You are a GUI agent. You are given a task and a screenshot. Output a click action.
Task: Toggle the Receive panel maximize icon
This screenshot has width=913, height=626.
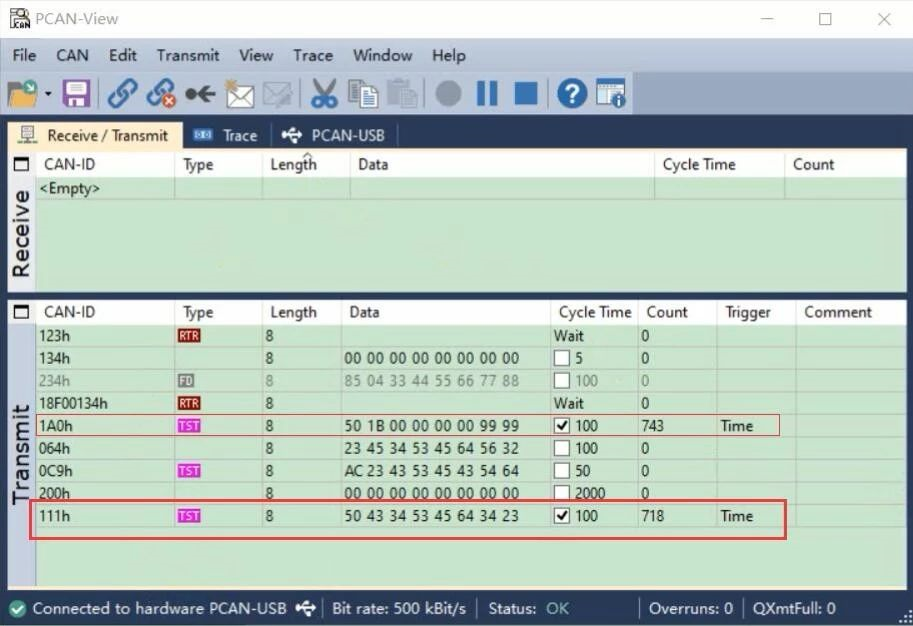click(21, 164)
